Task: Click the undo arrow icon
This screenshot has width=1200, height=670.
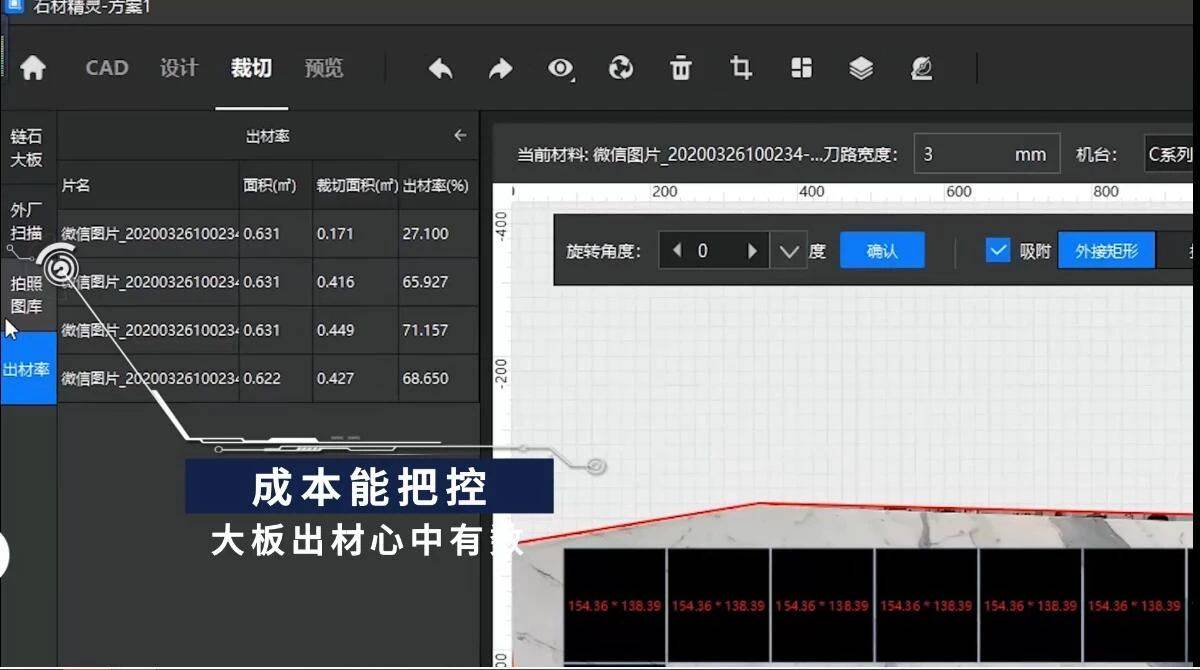Action: pyautogui.click(x=440, y=68)
